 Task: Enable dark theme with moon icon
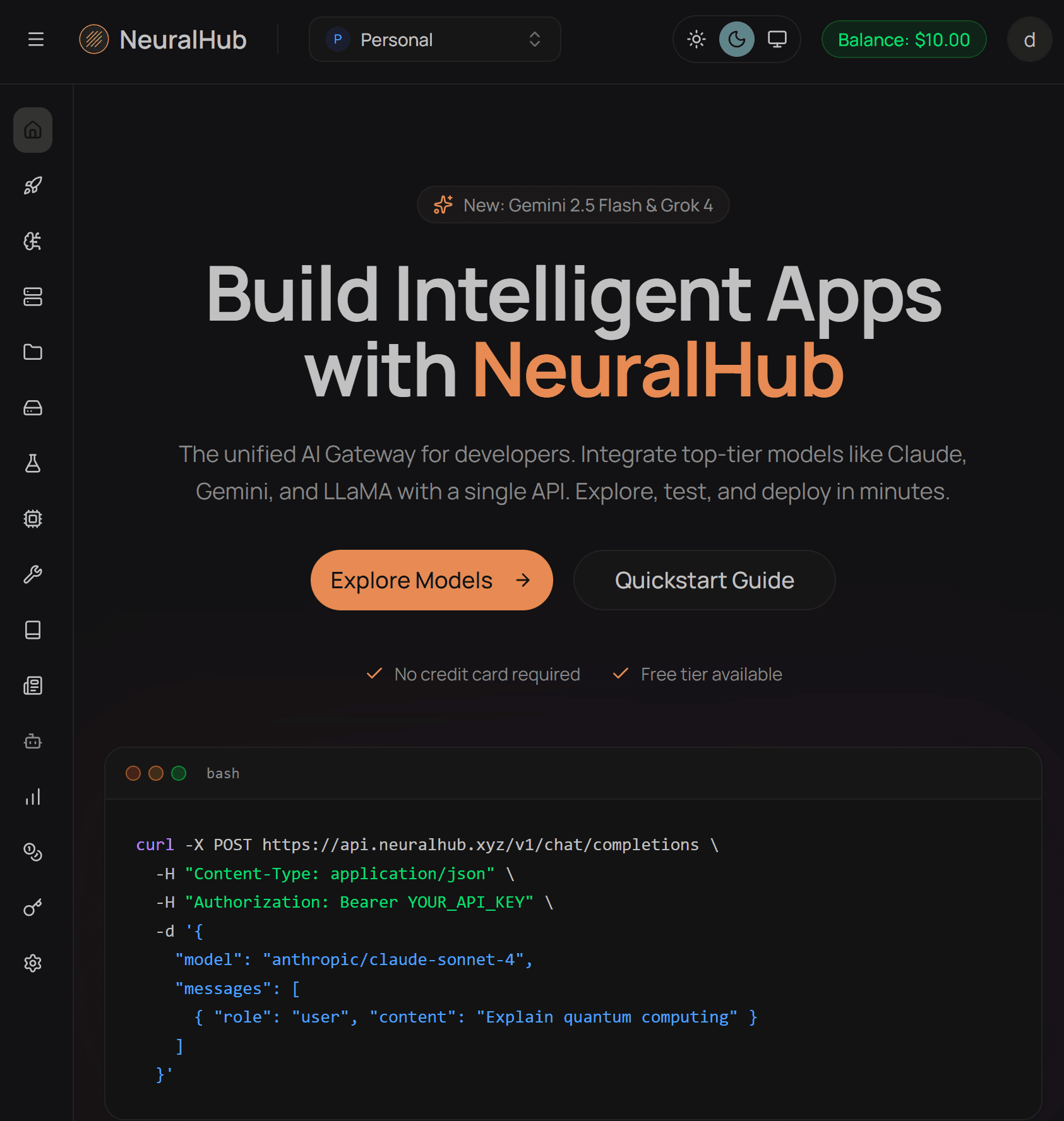(736, 39)
